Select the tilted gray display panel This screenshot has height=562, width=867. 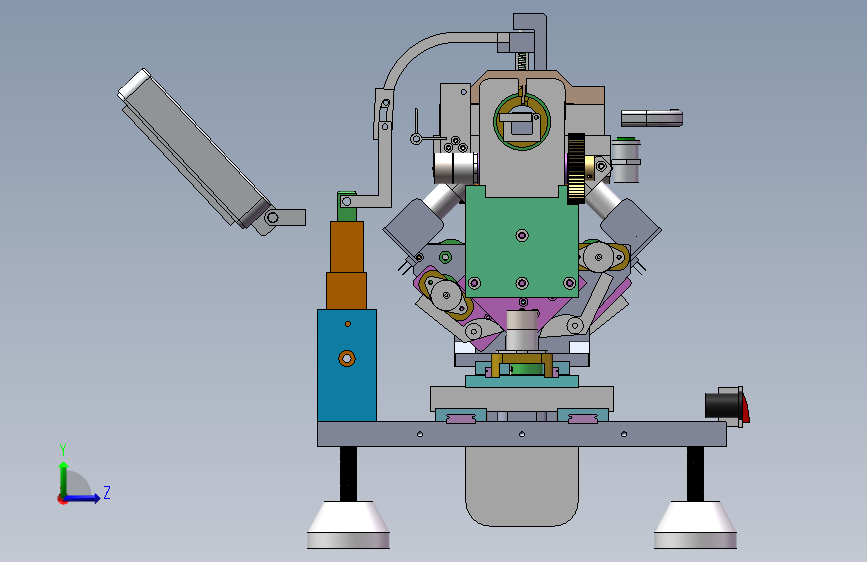[194, 148]
